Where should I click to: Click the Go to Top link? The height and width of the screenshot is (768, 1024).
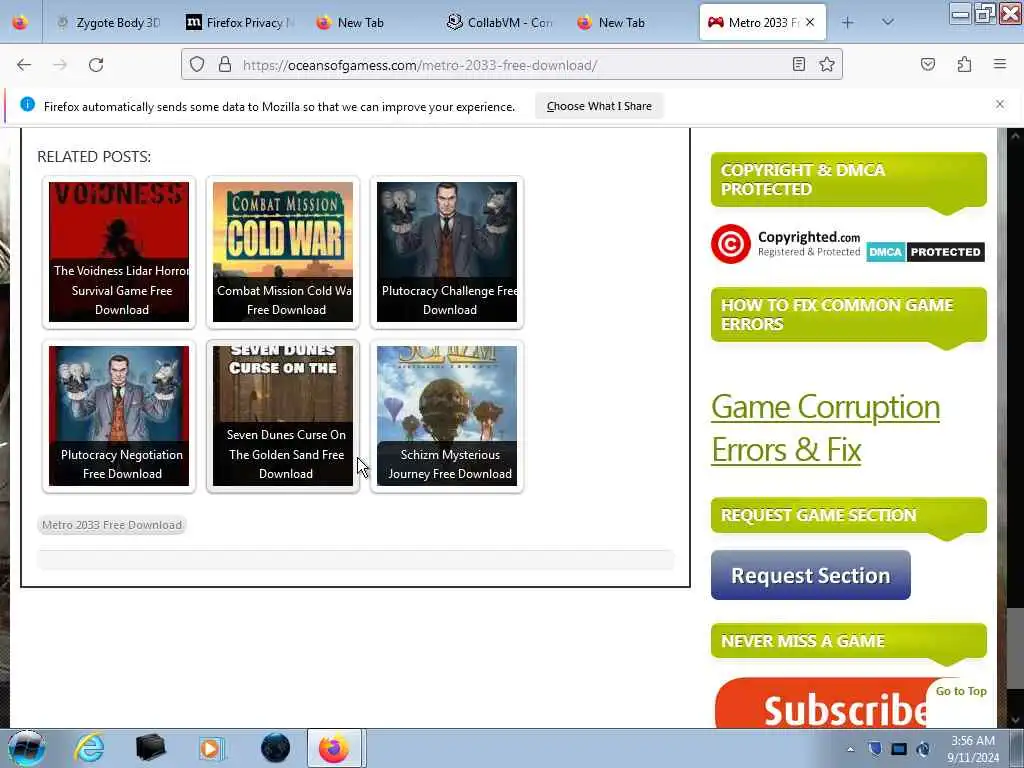click(x=961, y=691)
